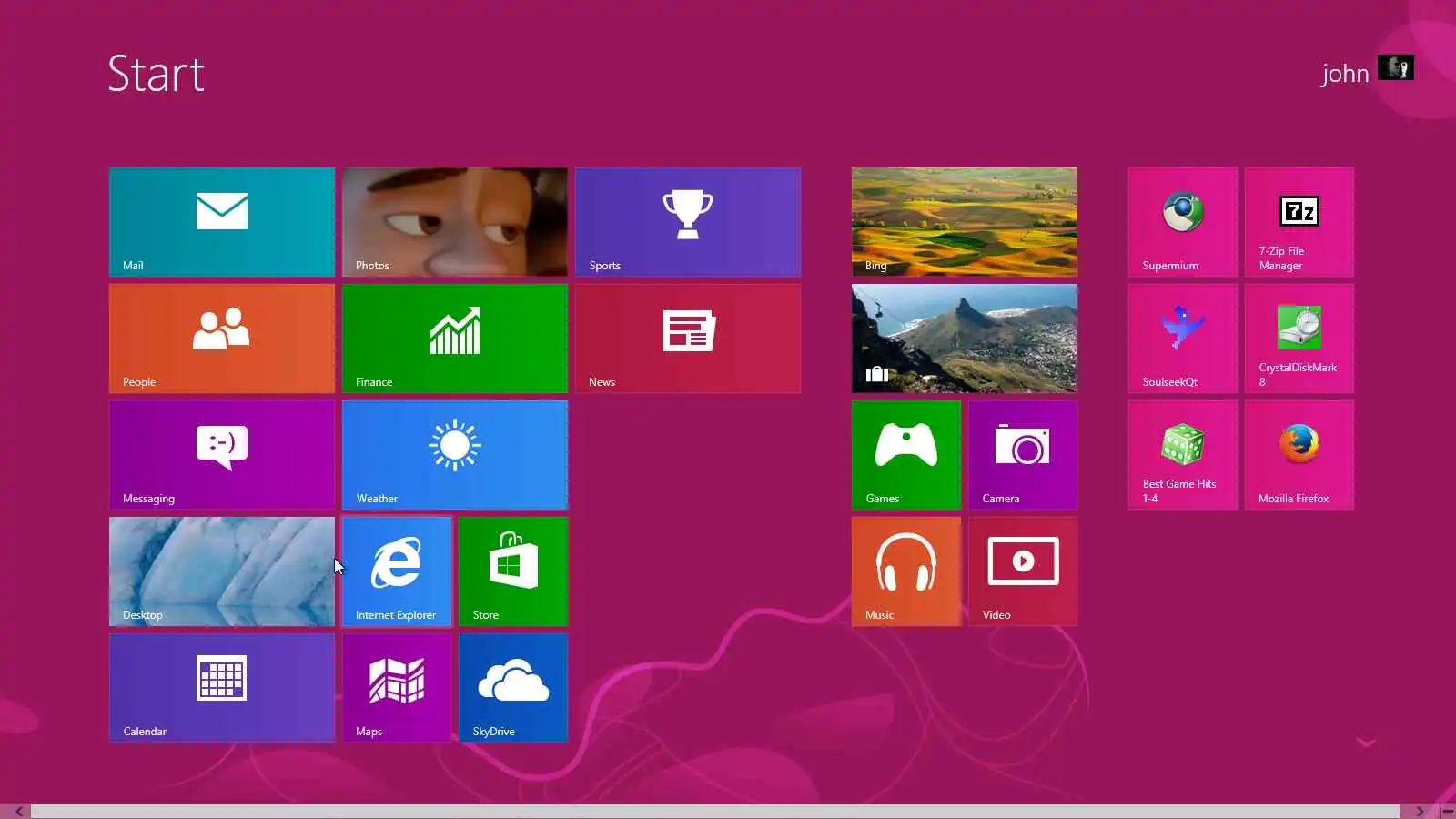This screenshot has width=1456, height=819.
Task: Go to the Desktop tile
Action: click(x=222, y=571)
